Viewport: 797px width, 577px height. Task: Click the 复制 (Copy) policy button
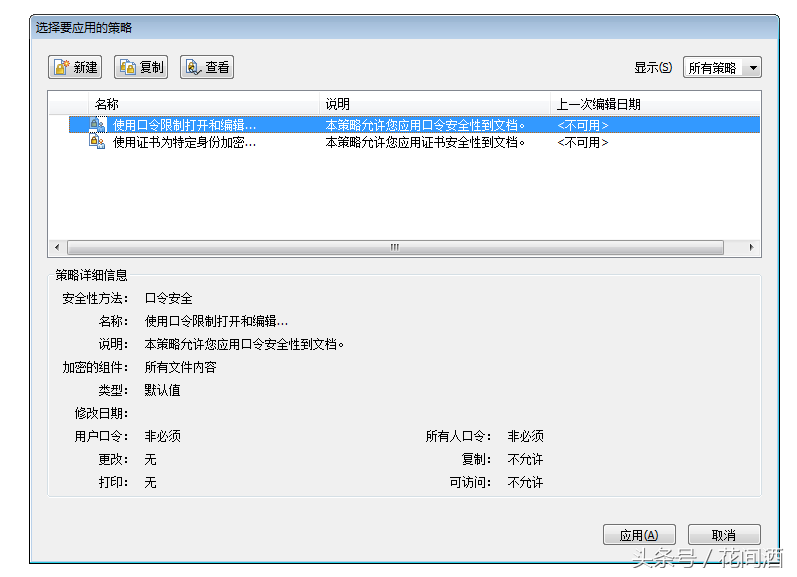pyautogui.click(x=141, y=67)
